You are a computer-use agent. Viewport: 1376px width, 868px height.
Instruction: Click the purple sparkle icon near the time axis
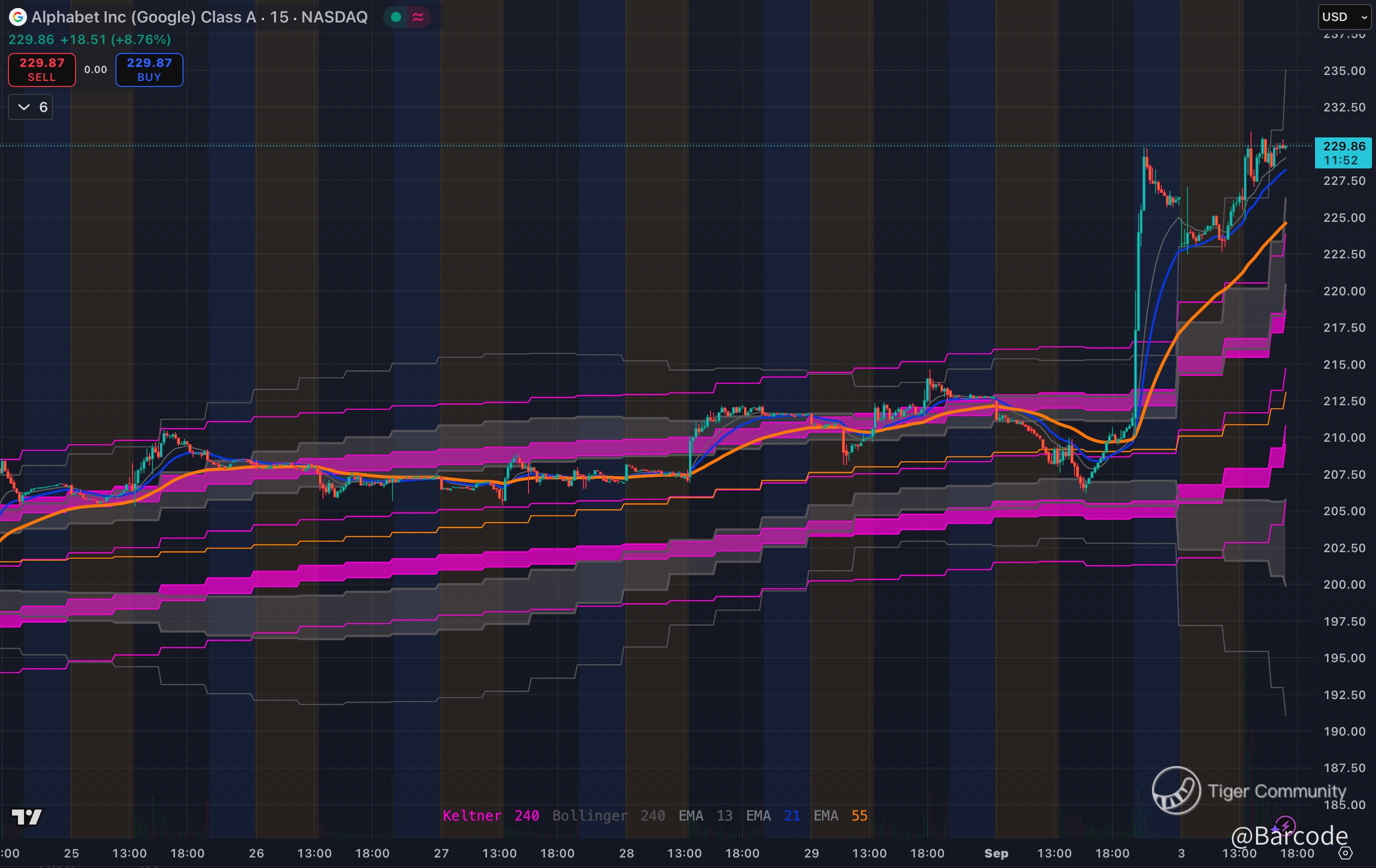pos(1275,830)
